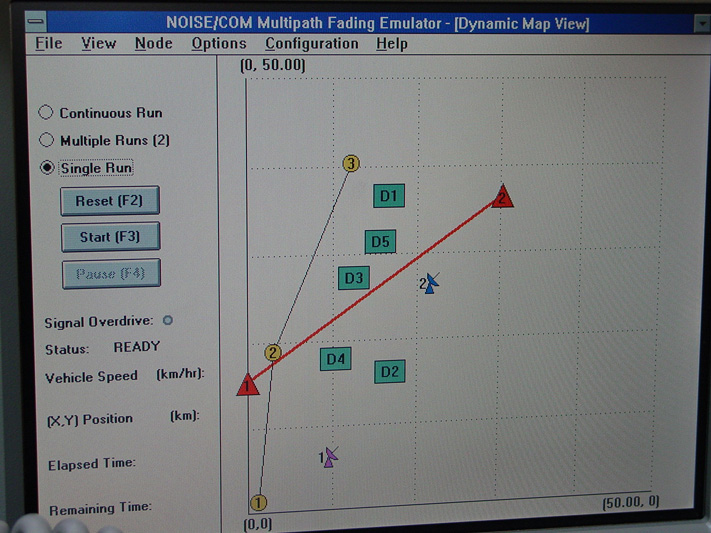Select the Continuous Run radio button
The height and width of the screenshot is (533, 711).
tap(46, 112)
